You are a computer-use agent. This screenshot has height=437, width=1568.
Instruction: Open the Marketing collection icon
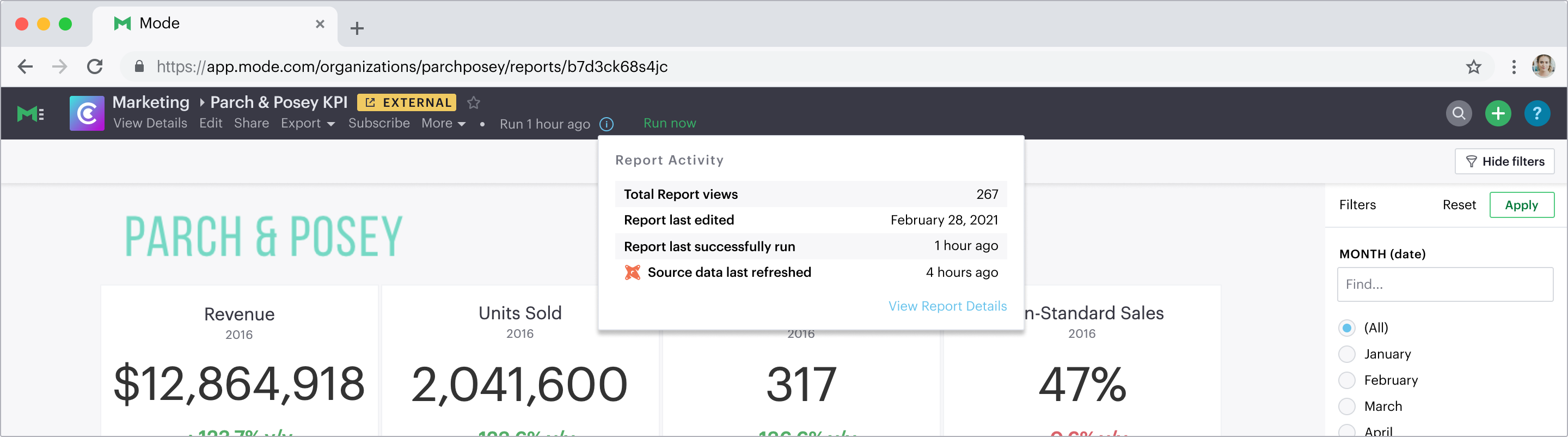click(87, 113)
